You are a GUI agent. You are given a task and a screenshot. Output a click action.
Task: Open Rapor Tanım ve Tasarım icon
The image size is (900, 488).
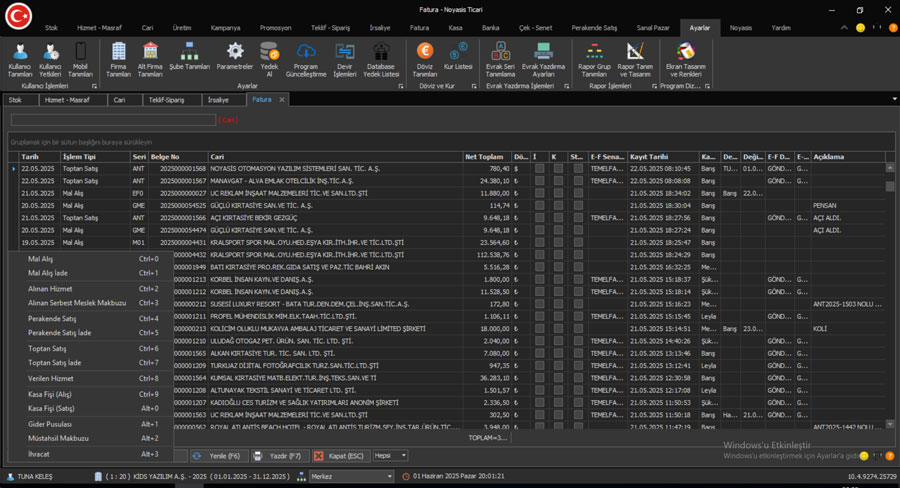635,60
